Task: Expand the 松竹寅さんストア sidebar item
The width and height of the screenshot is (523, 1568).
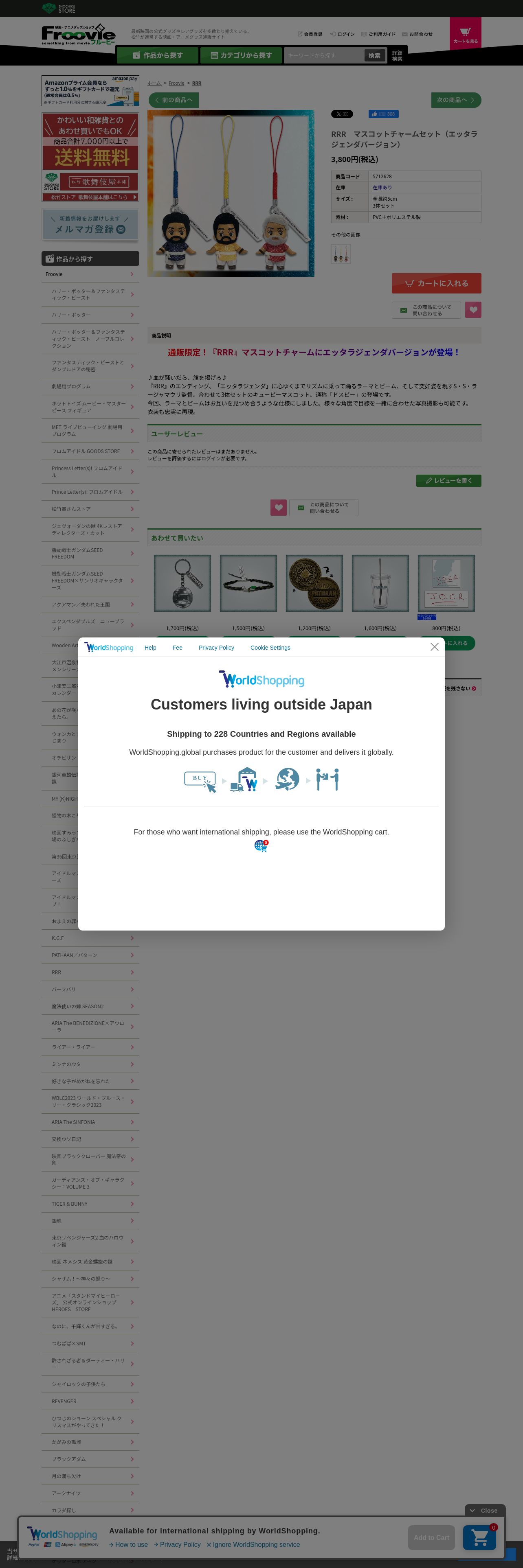Action: pos(90,509)
